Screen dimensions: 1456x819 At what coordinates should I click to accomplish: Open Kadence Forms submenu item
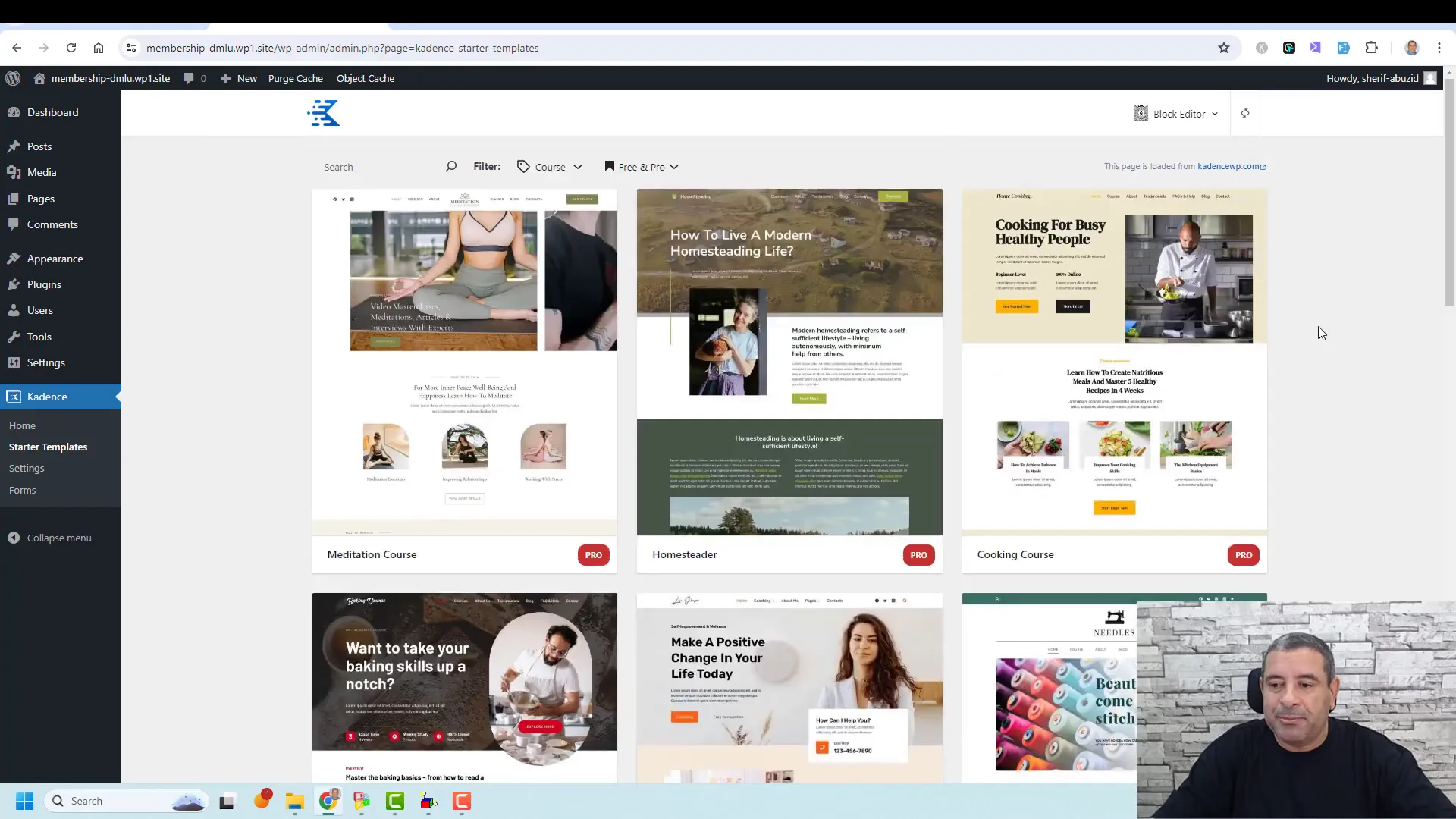click(x=22, y=490)
